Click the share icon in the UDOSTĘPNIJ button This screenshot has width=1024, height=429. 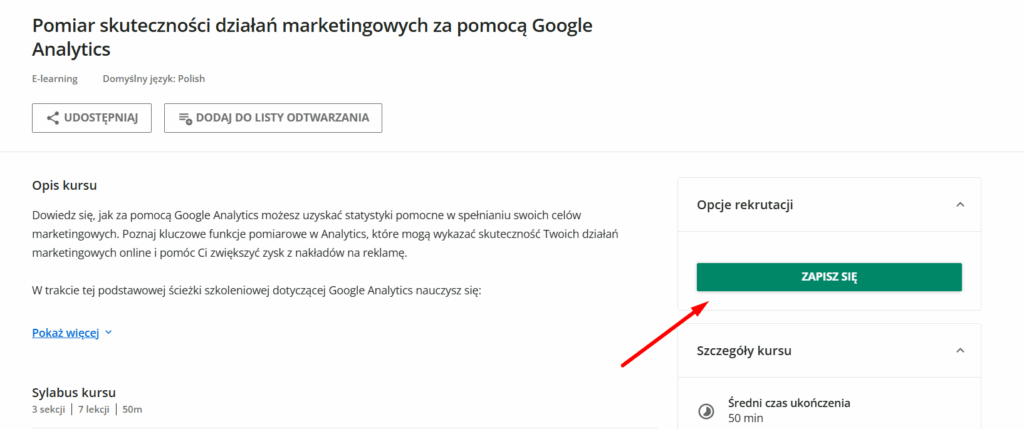[53, 118]
